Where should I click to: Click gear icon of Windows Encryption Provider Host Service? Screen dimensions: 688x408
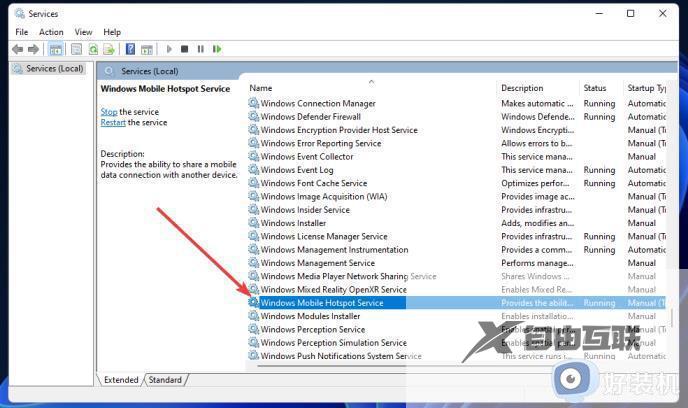point(254,130)
